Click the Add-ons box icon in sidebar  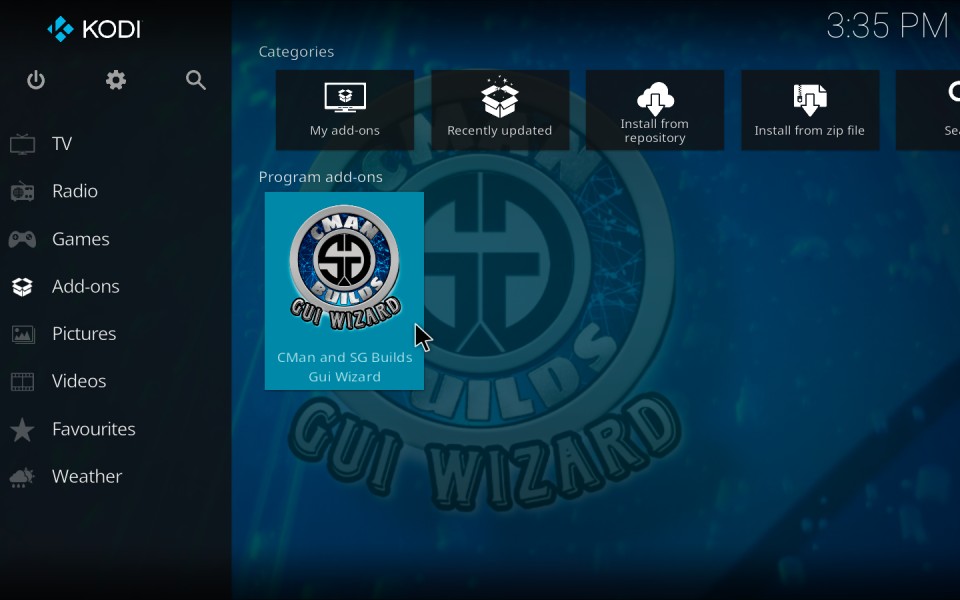point(22,287)
